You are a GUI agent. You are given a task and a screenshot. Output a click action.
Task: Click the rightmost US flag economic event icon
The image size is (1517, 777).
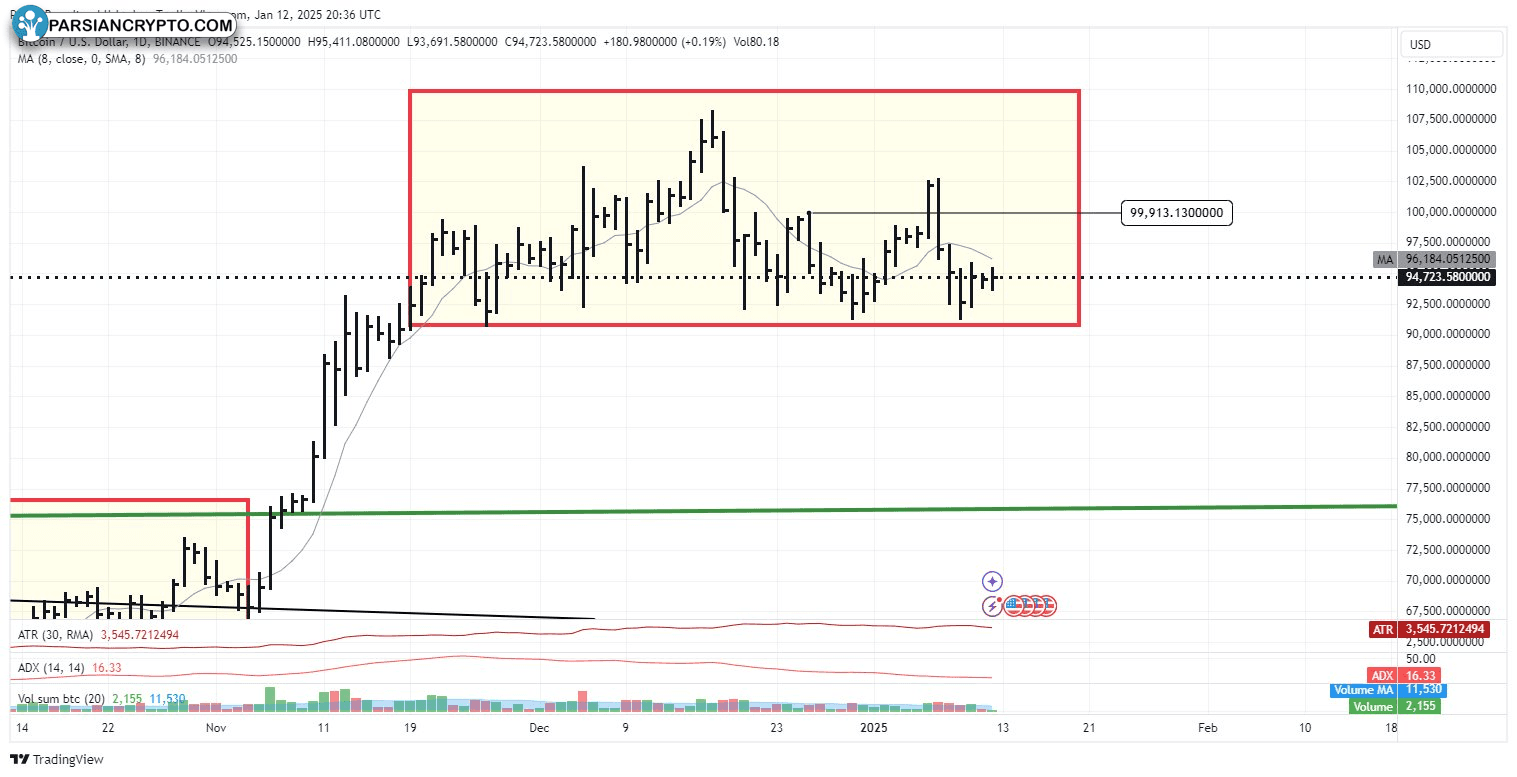(1048, 605)
